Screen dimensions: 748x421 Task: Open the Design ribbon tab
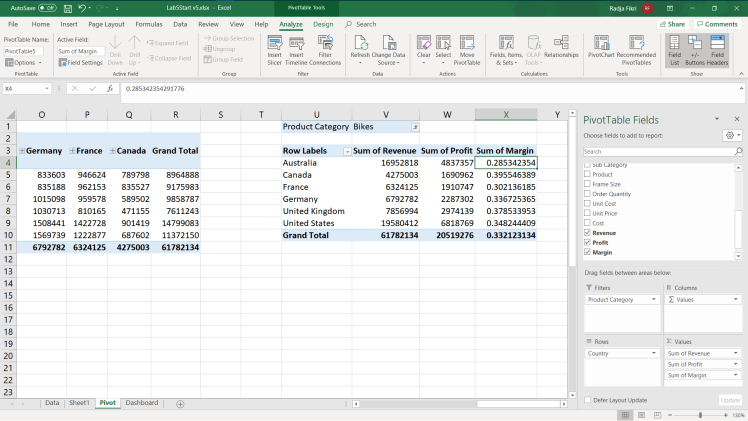pos(323,24)
